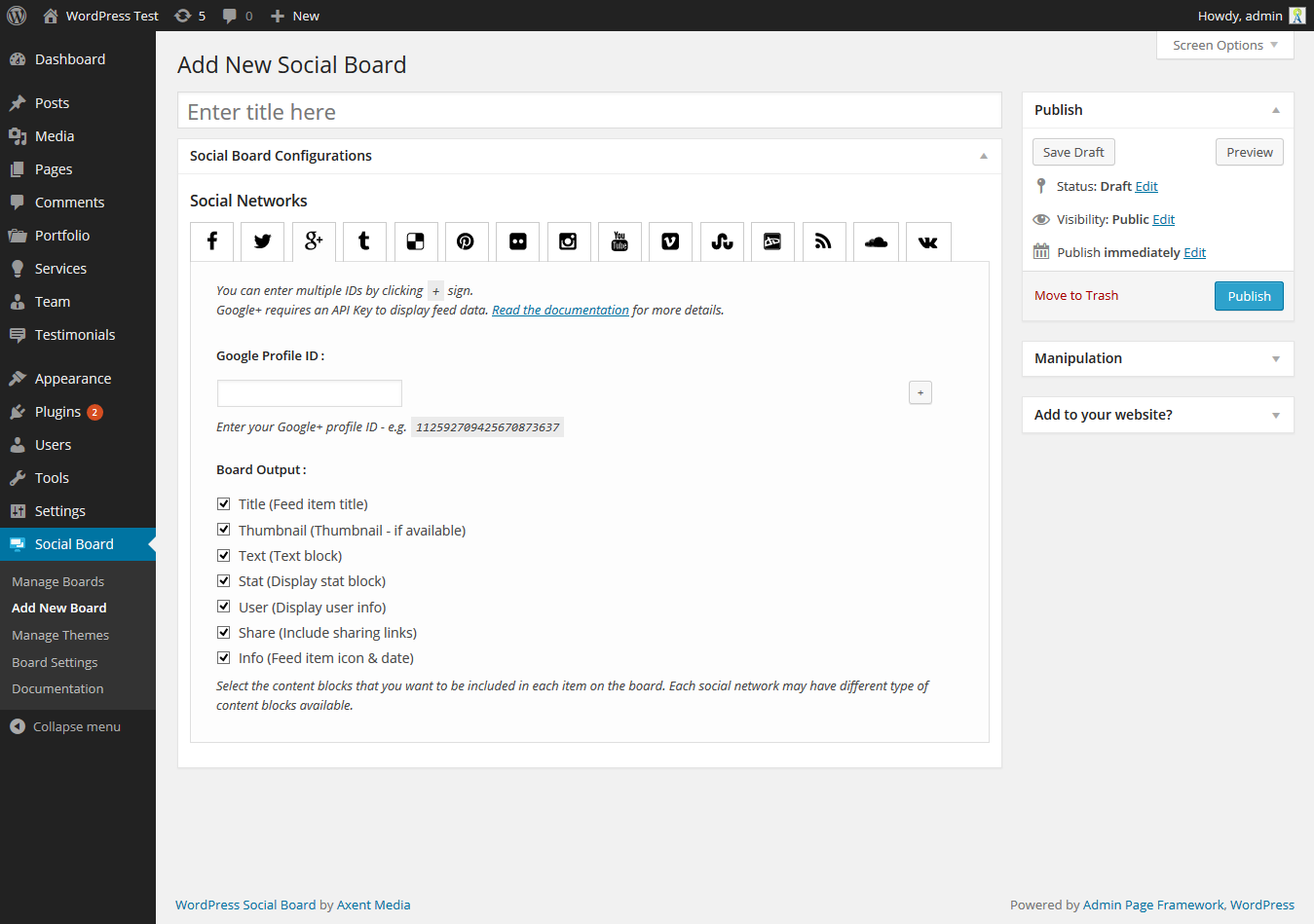
Task: Open the Pinterest feed settings
Action: coord(467,241)
